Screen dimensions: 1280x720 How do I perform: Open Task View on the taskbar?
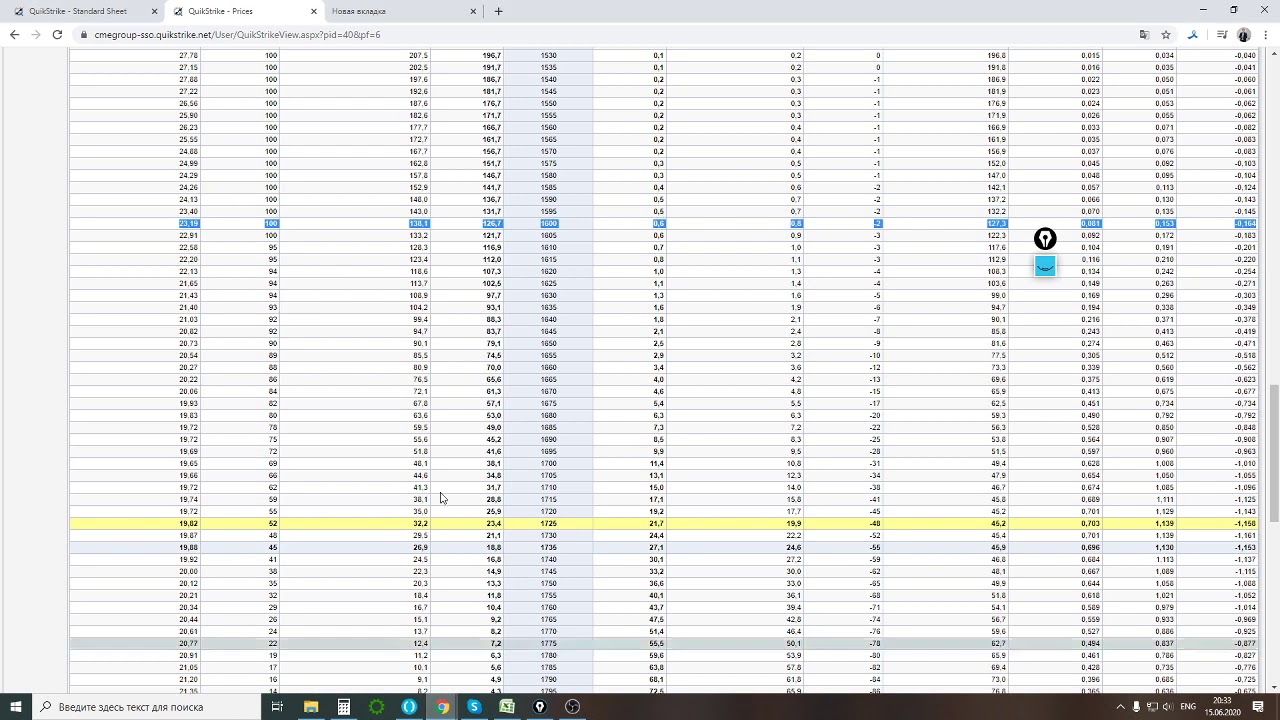pos(277,707)
